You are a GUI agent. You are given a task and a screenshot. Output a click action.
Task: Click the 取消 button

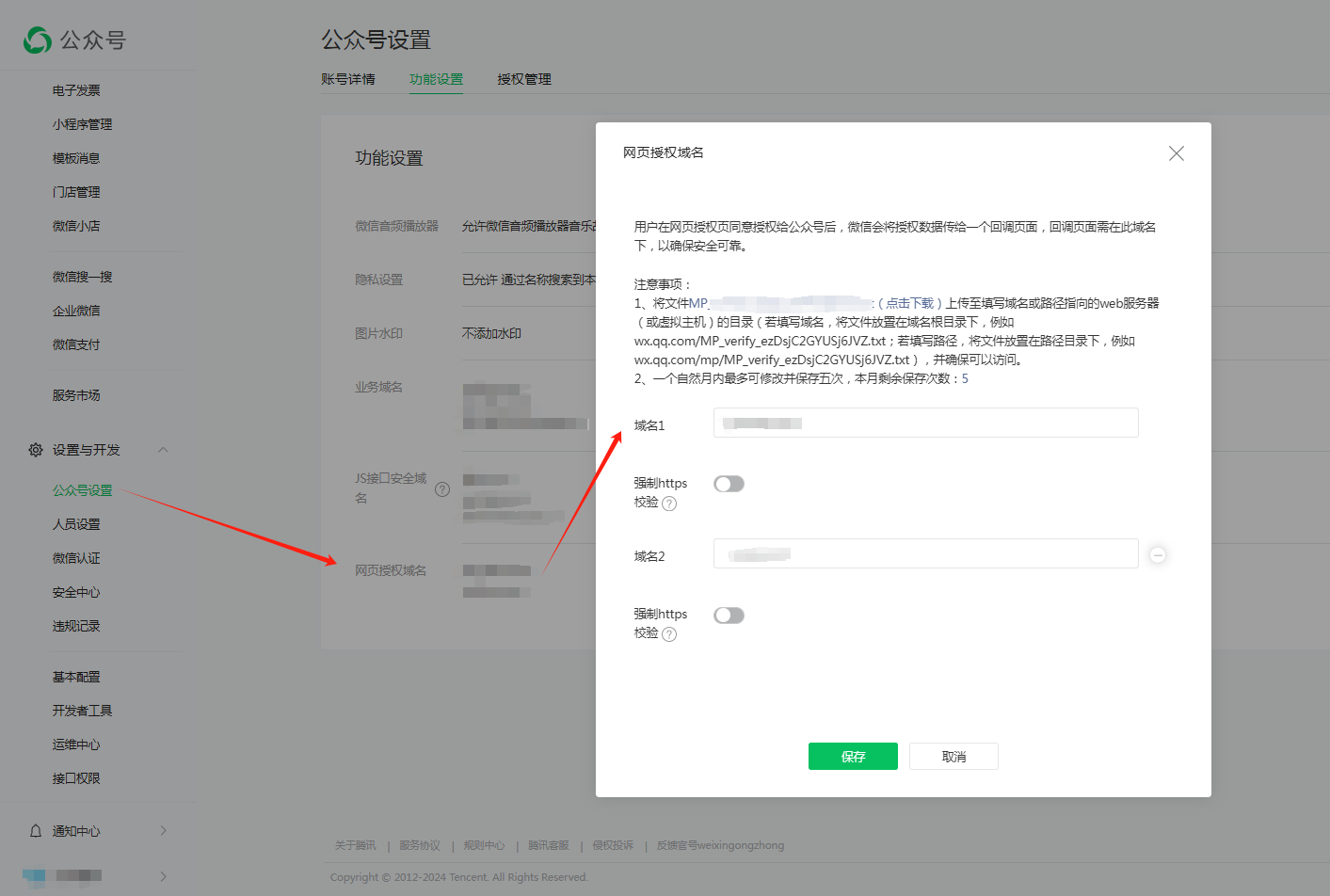pyautogui.click(x=953, y=757)
